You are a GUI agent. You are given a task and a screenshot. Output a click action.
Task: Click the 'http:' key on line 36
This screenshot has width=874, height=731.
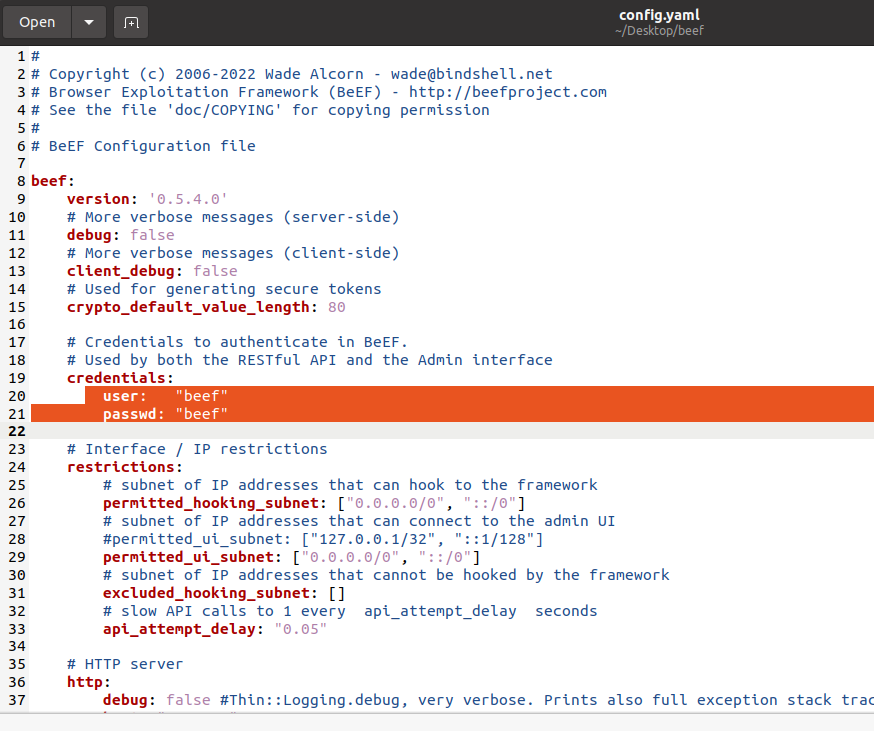pos(89,682)
